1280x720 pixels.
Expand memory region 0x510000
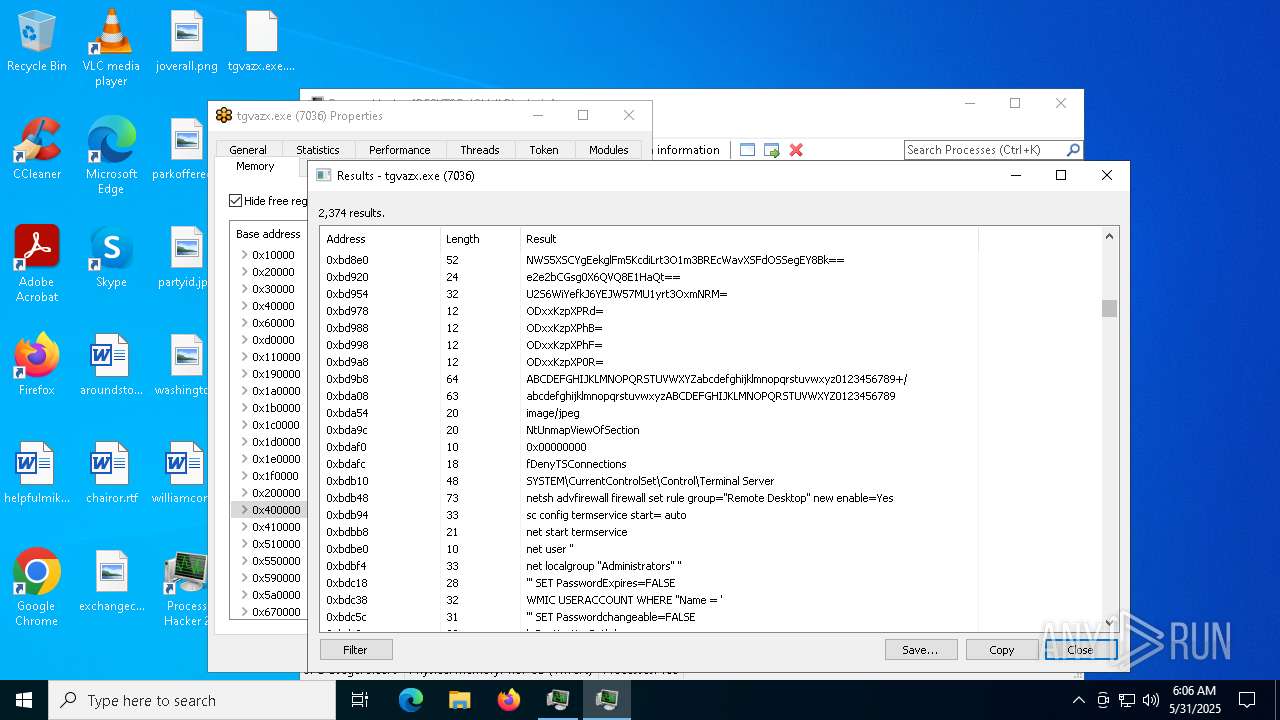245,544
